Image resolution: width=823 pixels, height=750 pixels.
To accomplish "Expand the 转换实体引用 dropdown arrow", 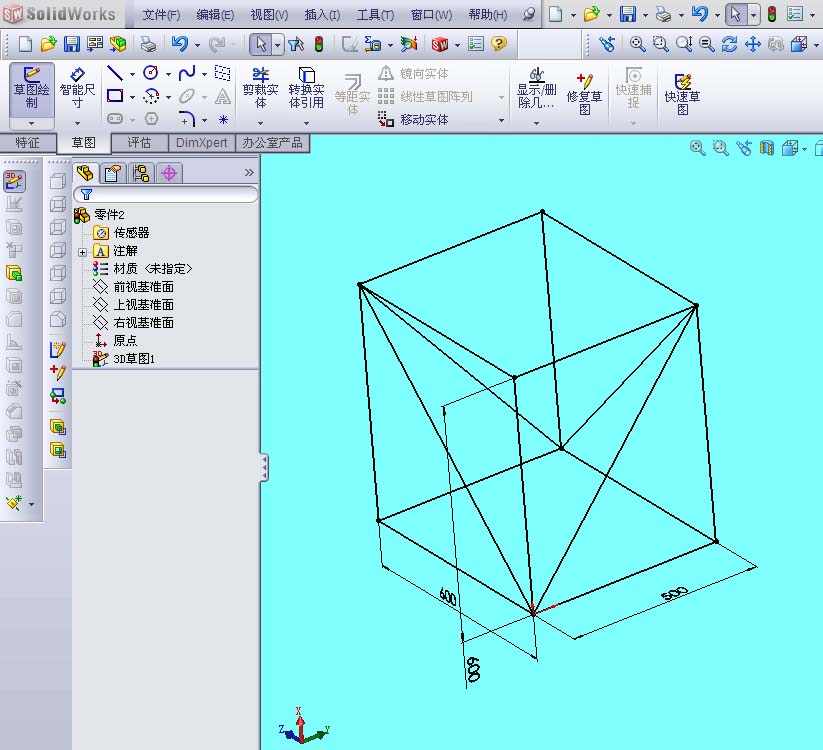I will click(306, 123).
